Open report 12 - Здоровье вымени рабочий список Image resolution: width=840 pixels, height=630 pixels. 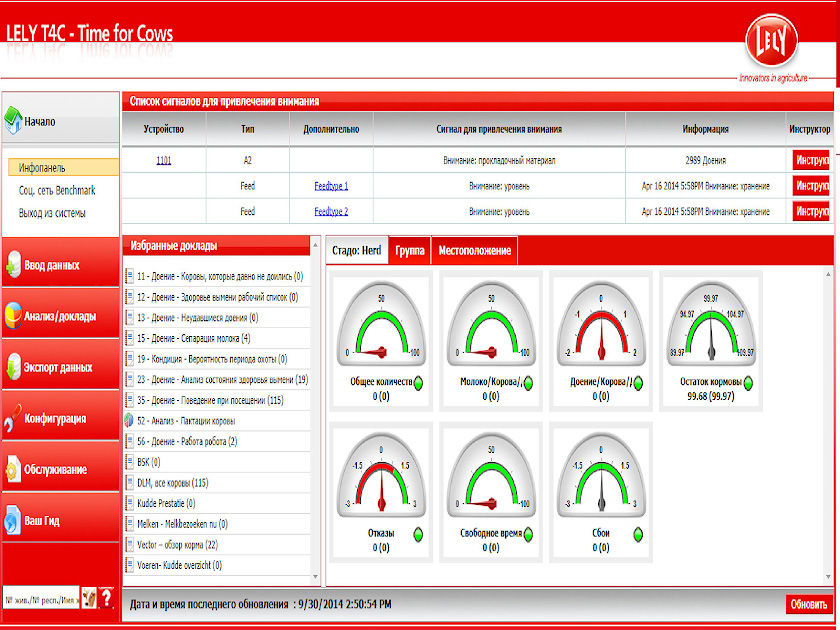[x=218, y=297]
